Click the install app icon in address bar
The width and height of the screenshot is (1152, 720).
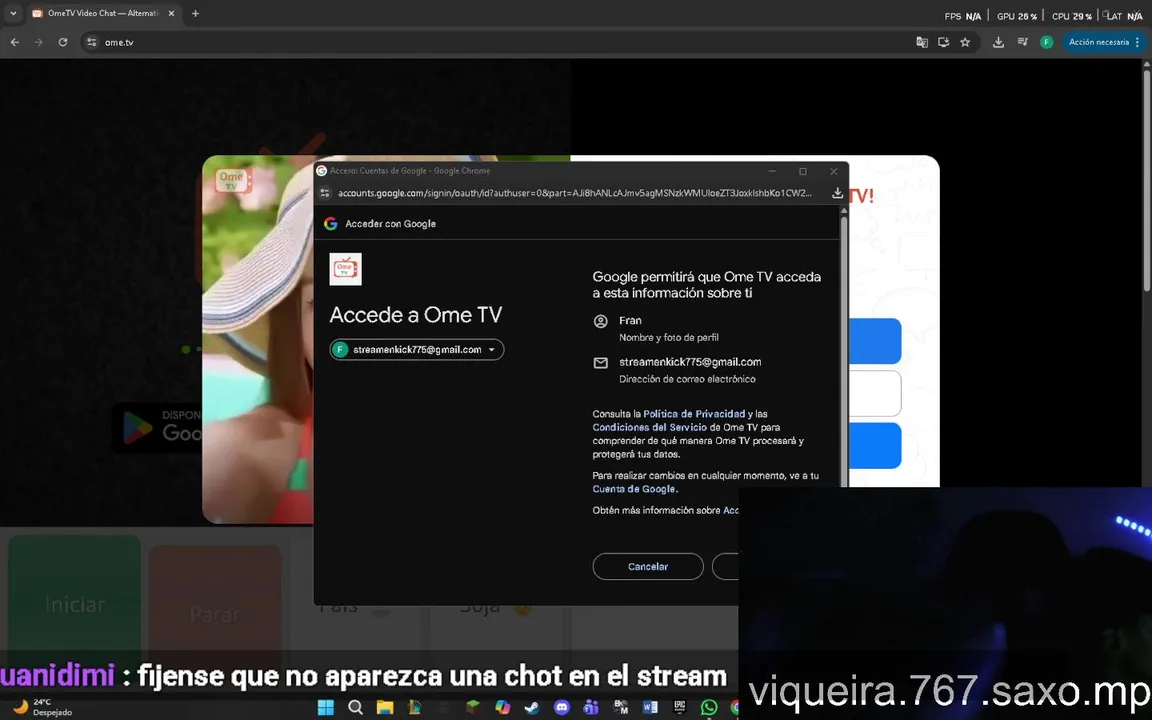click(x=943, y=43)
